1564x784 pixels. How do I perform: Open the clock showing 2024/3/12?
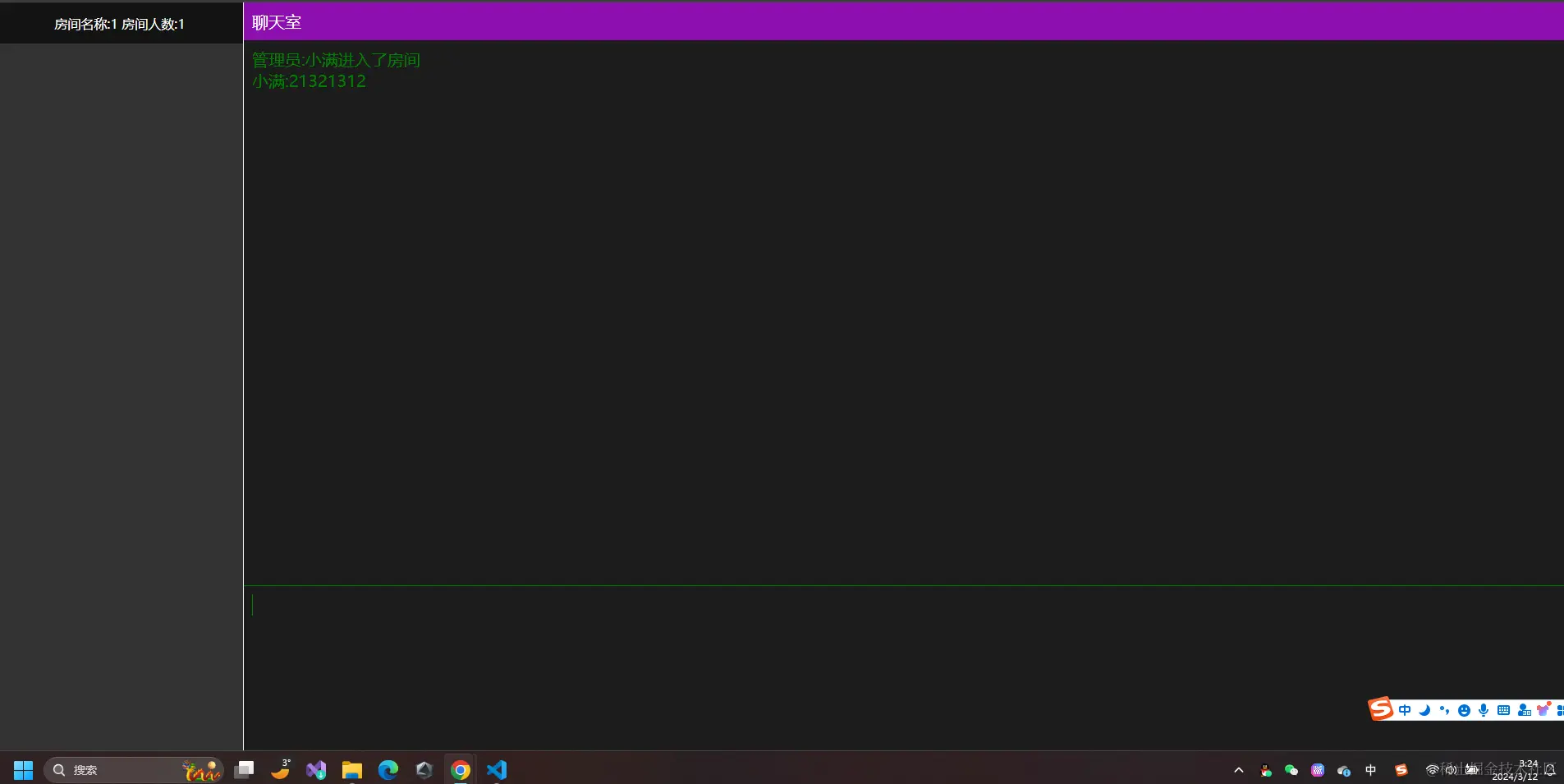pos(1515,770)
